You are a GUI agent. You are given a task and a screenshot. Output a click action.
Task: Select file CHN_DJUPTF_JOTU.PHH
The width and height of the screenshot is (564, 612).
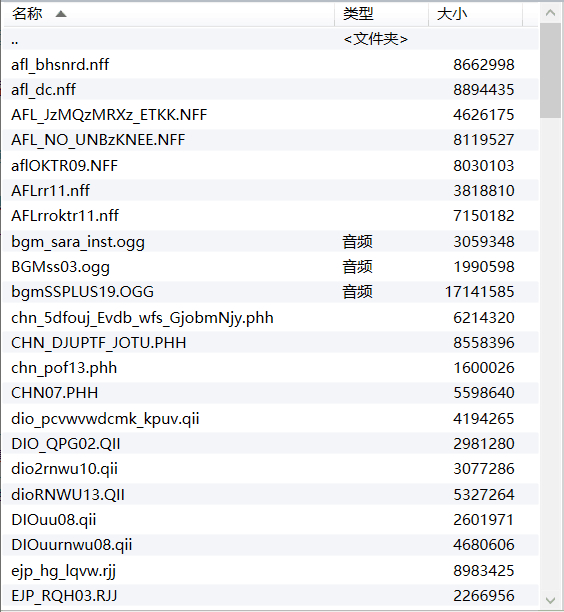[x=271, y=342]
